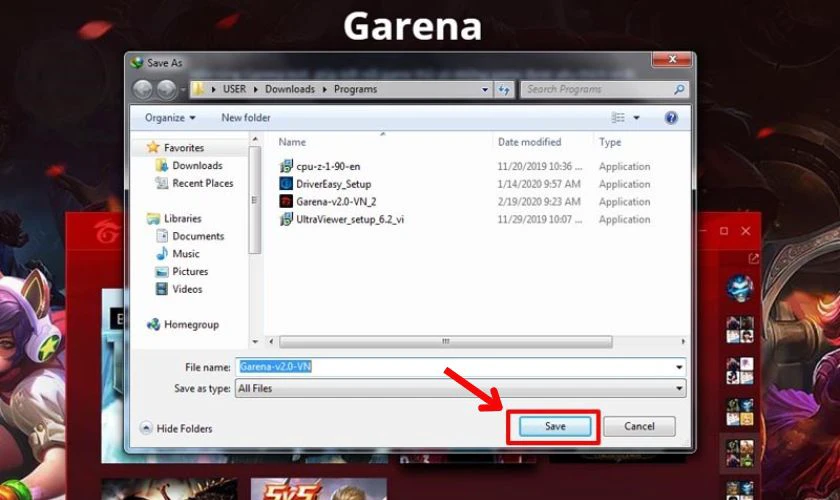840x500 pixels.
Task: Open recent locations dropdown arrow
Action: coord(183,89)
